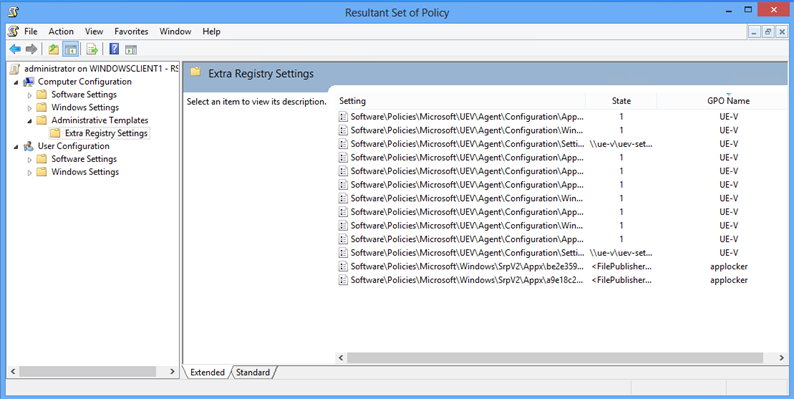Open the Favorites menu

[131, 31]
